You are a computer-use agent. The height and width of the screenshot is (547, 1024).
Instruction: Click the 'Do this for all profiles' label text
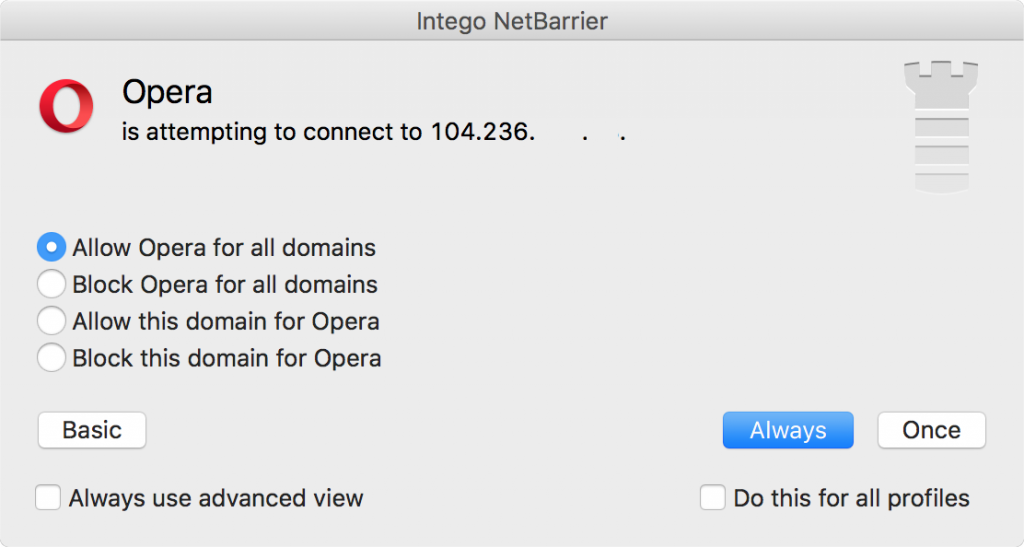852,498
